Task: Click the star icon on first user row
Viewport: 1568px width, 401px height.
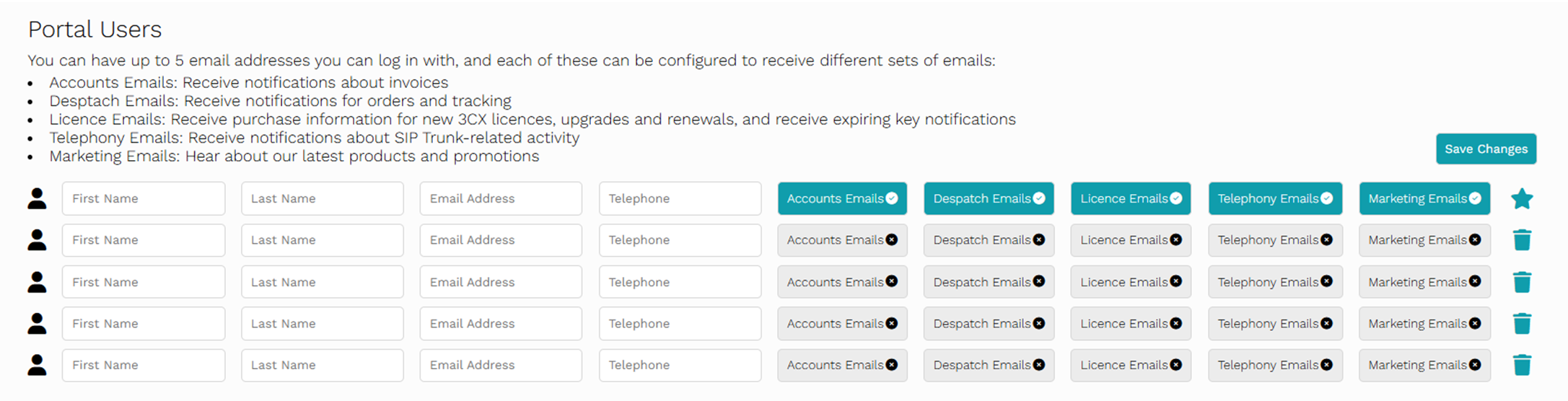Action: [x=1522, y=198]
